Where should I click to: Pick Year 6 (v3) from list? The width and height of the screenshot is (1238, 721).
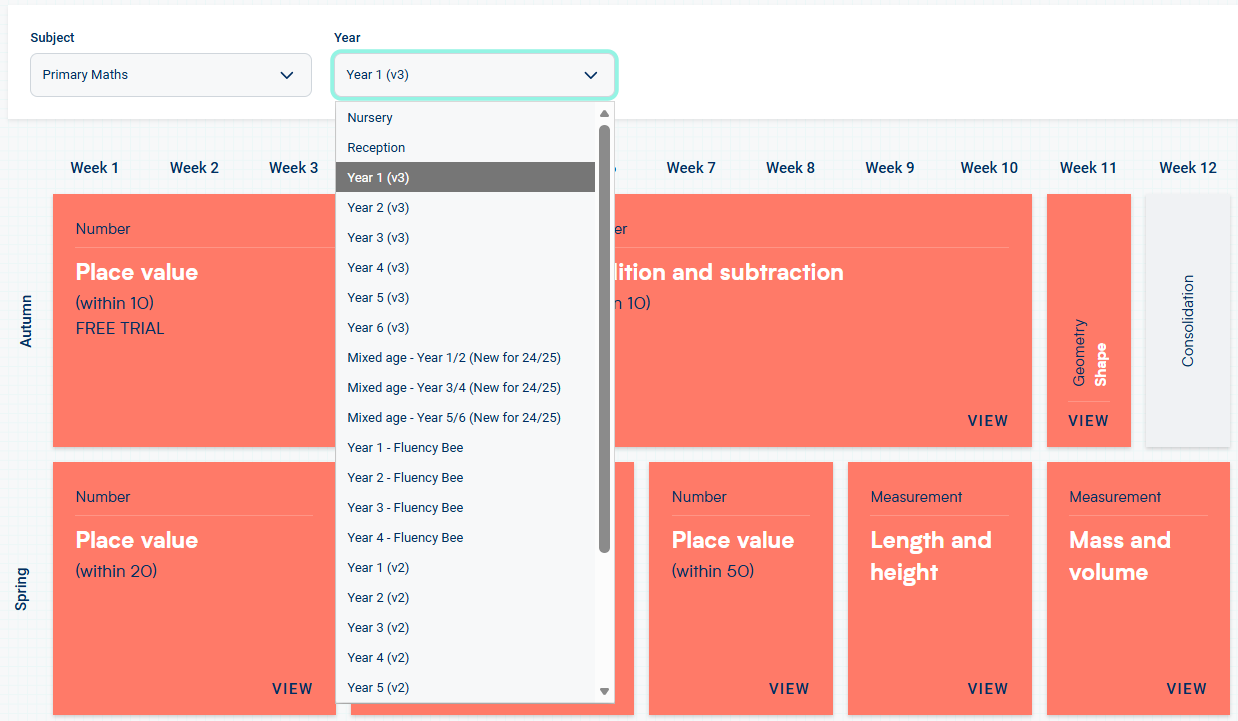[378, 328]
